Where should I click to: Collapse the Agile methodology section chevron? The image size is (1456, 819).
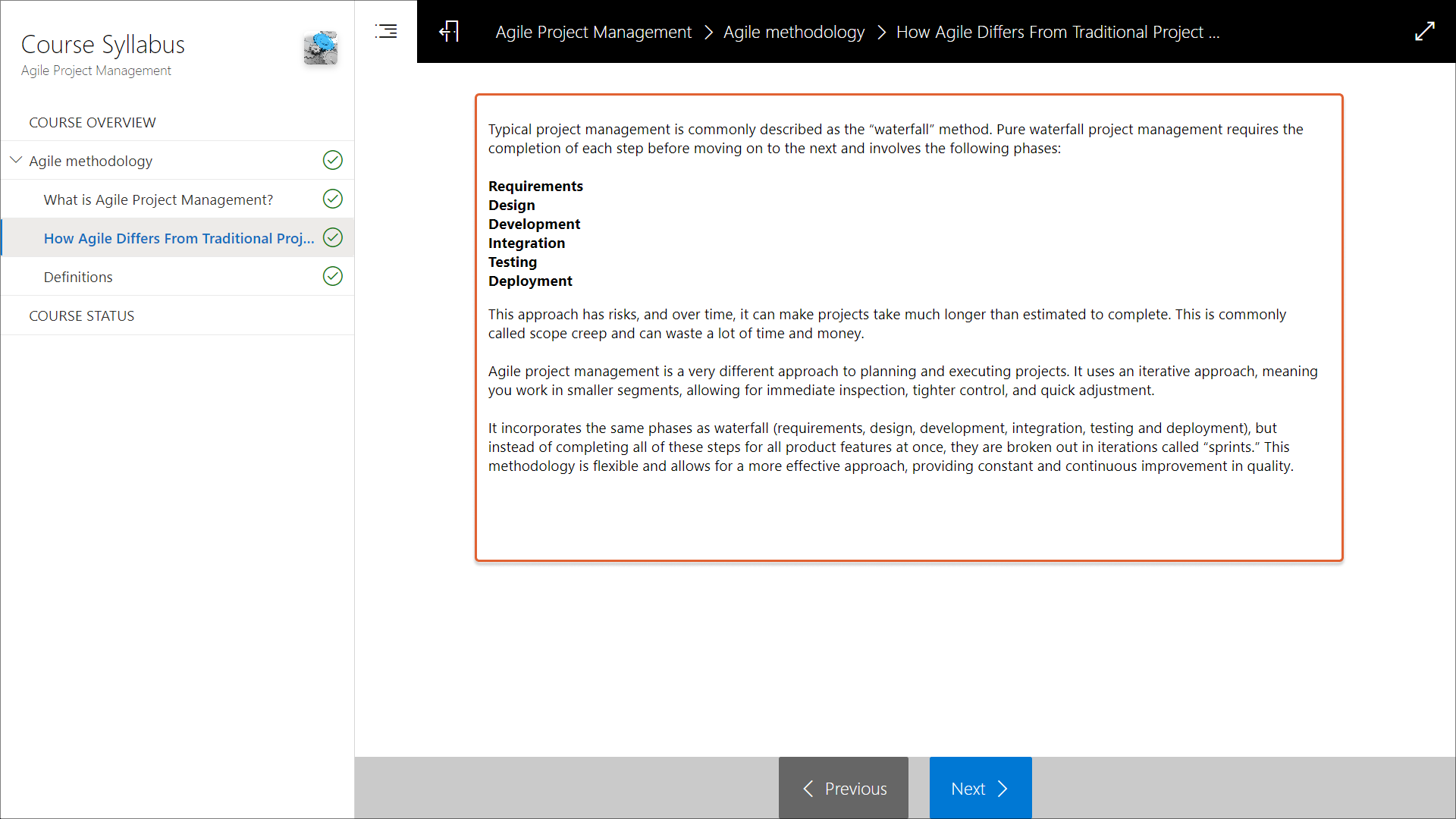16,160
